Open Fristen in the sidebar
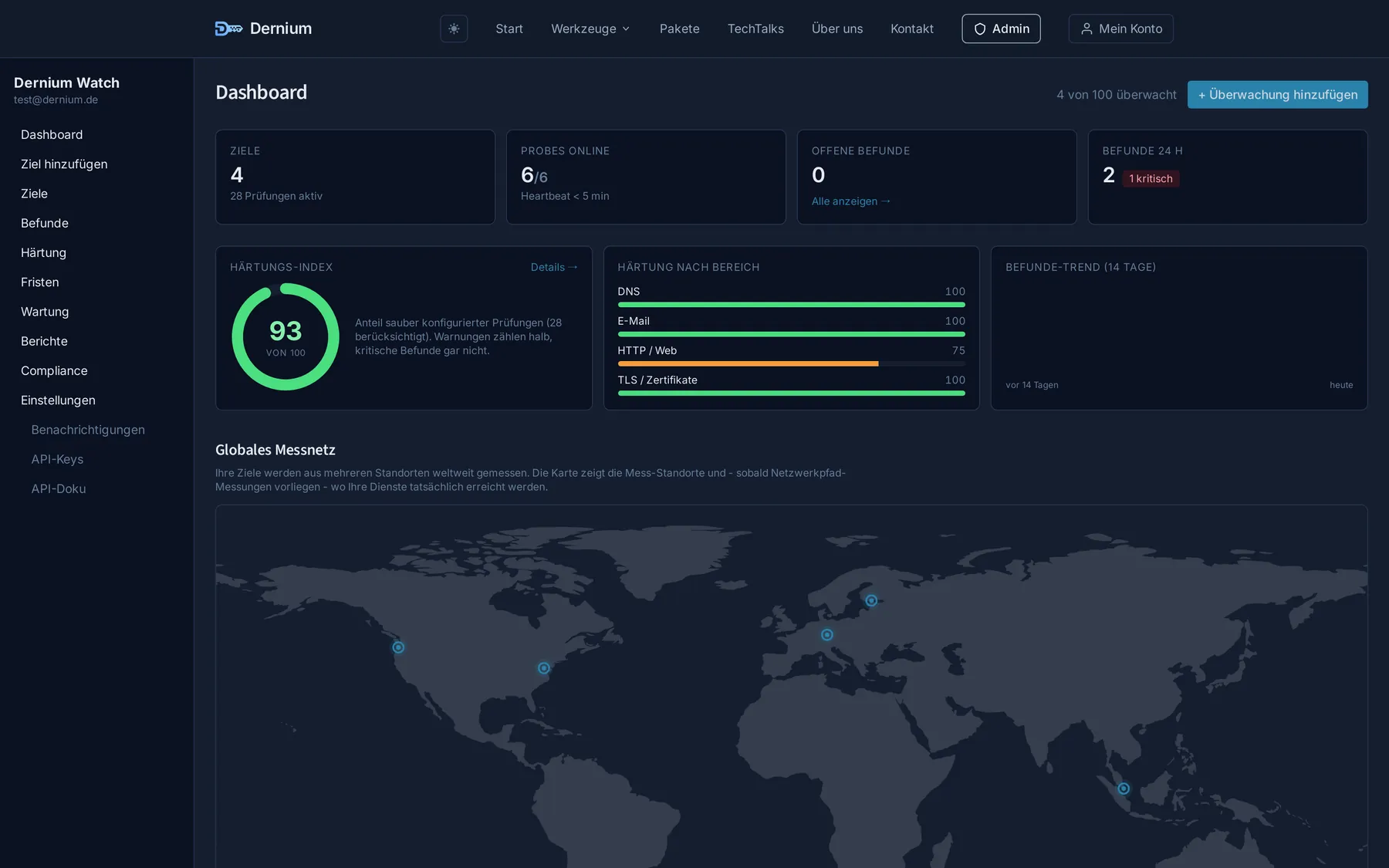The width and height of the screenshot is (1389, 868). coord(40,282)
